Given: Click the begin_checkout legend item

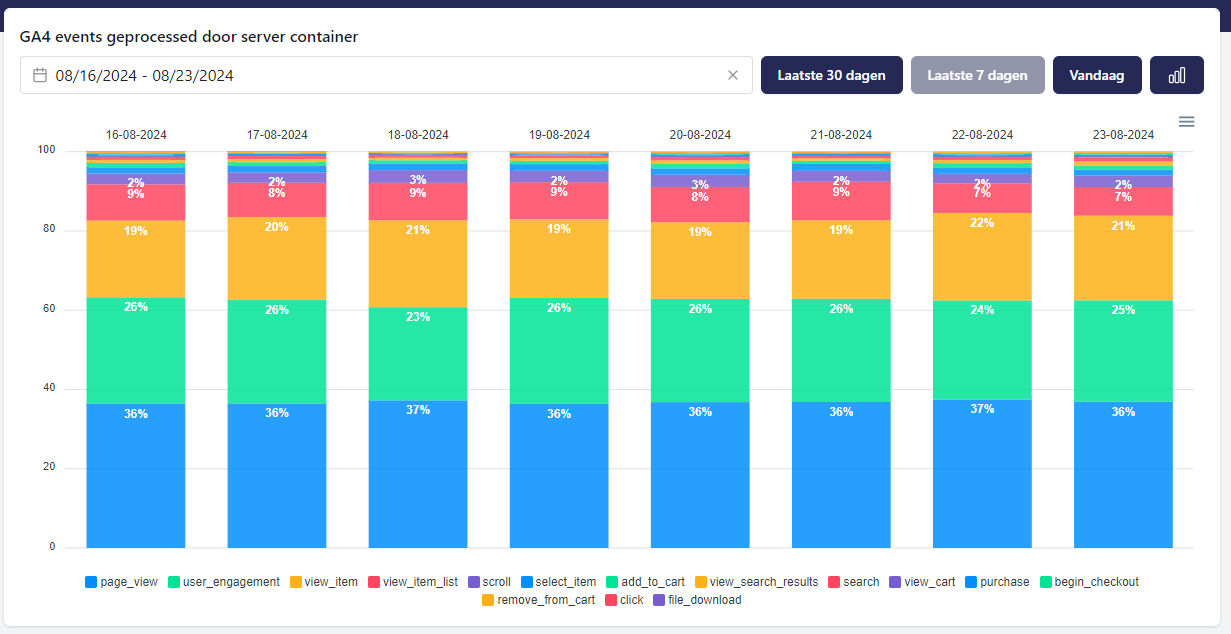Looking at the screenshot, I should click(x=1096, y=582).
